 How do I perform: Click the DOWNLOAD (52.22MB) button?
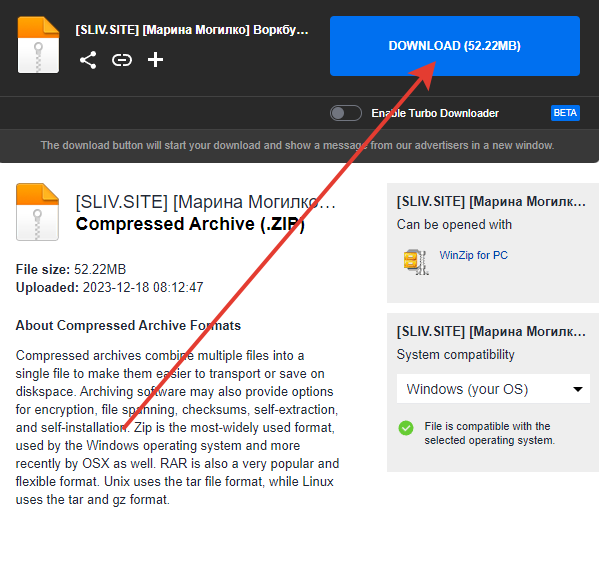pos(455,46)
